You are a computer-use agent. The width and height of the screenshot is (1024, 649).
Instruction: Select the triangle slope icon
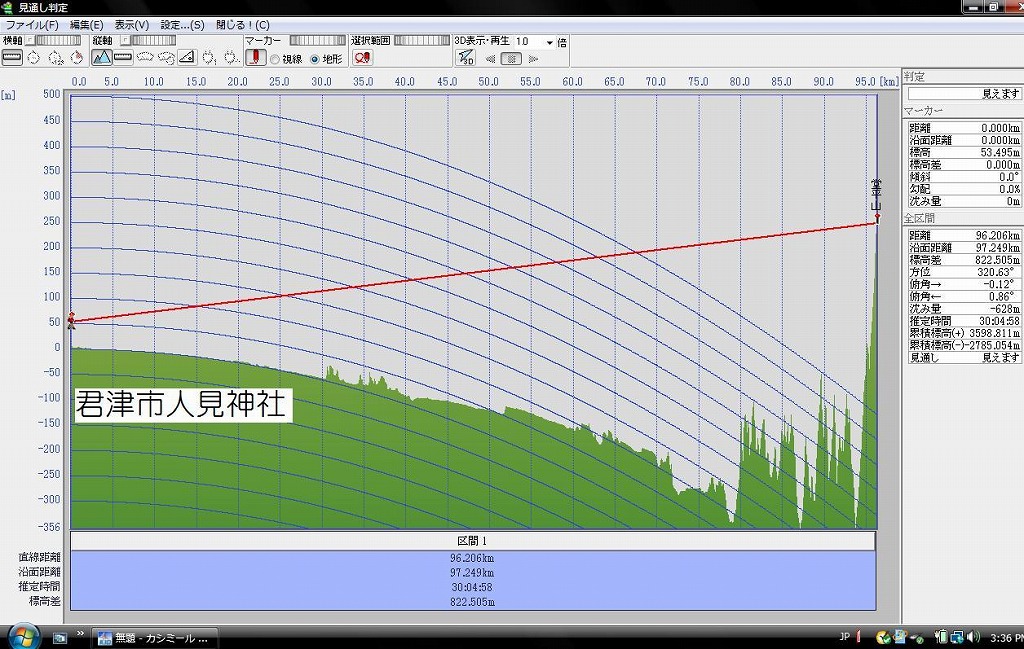(x=187, y=58)
